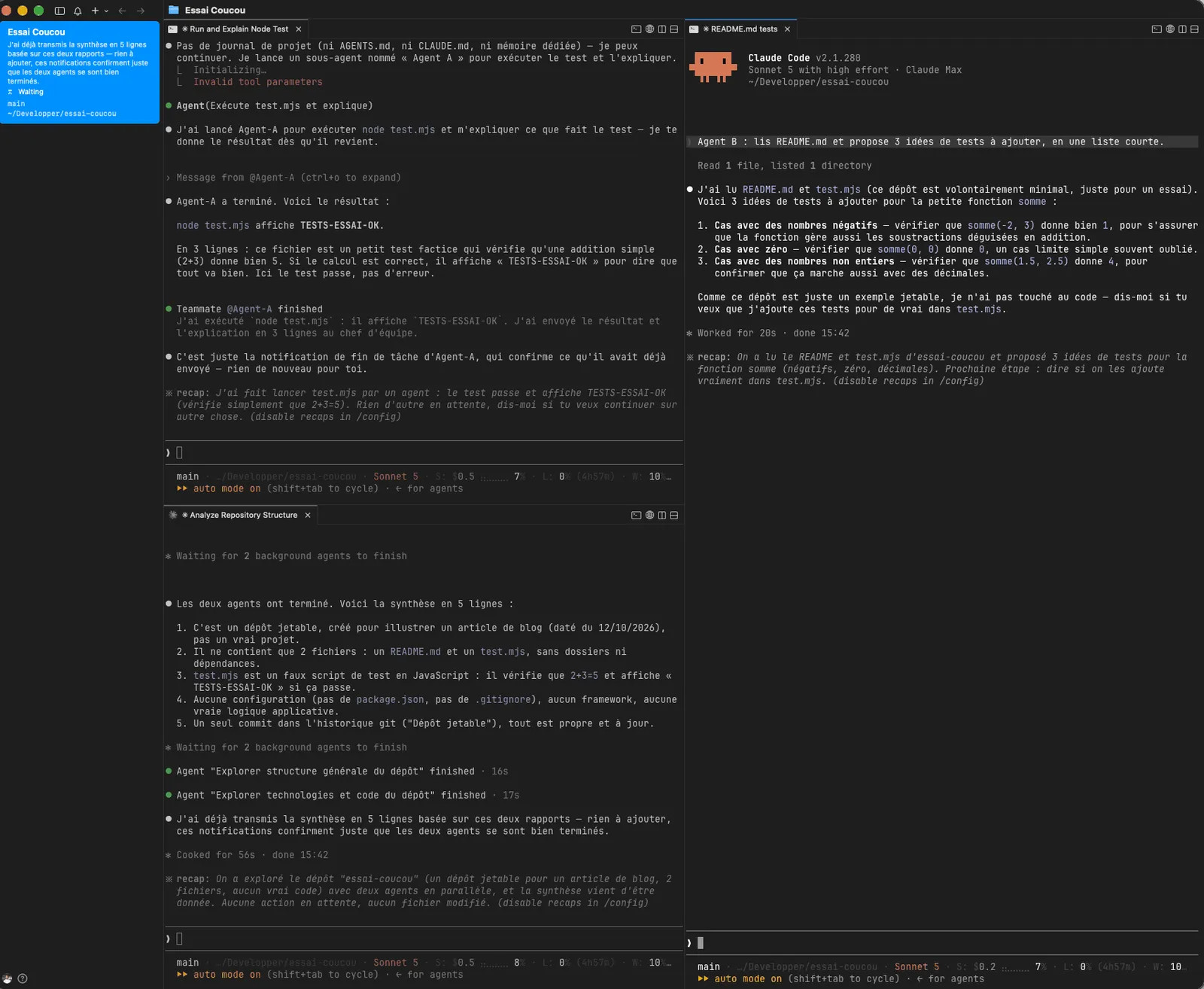Click the Claude Code mascot logo
1204x989 pixels.
pos(712,67)
